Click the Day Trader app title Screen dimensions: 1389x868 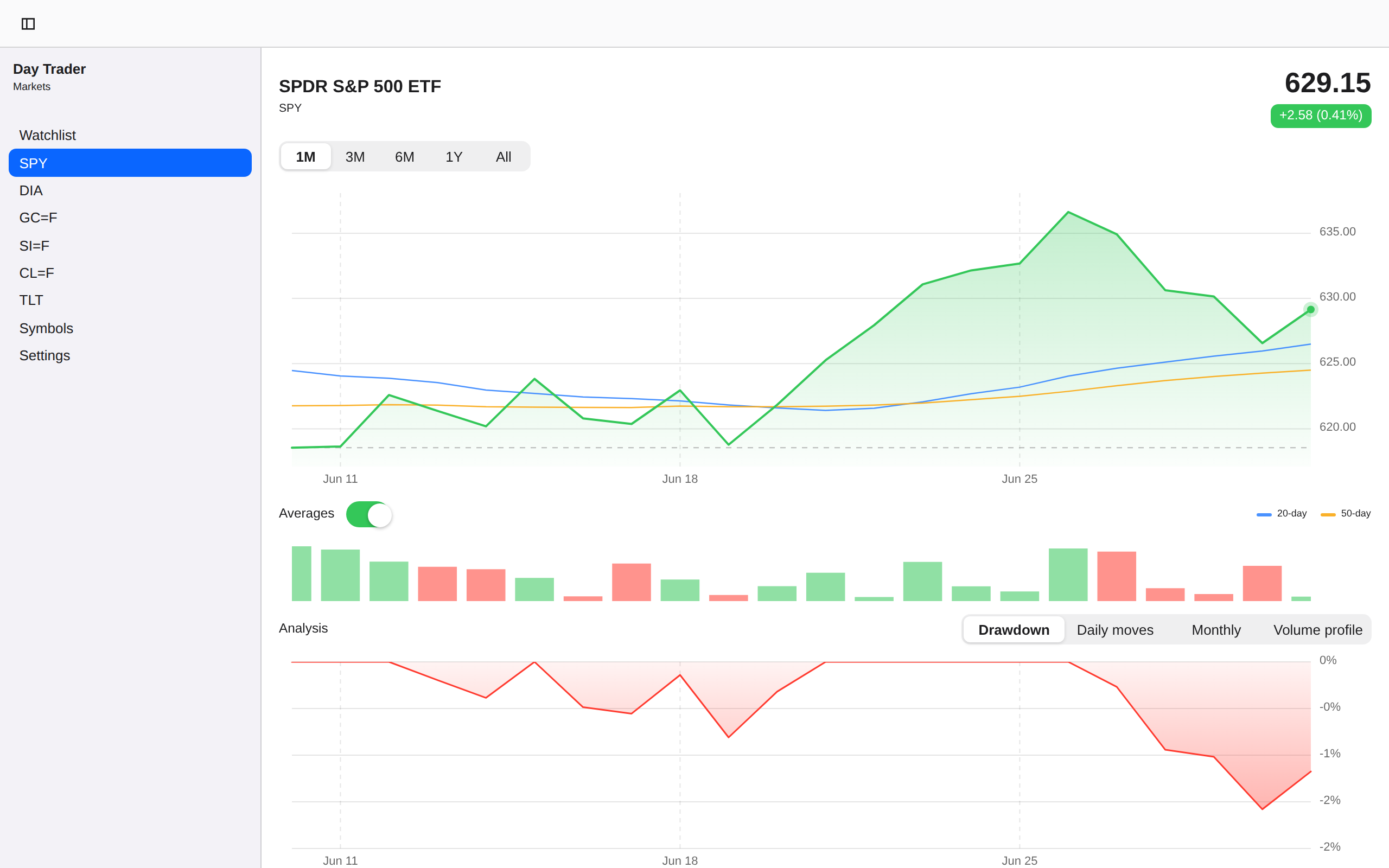point(49,69)
